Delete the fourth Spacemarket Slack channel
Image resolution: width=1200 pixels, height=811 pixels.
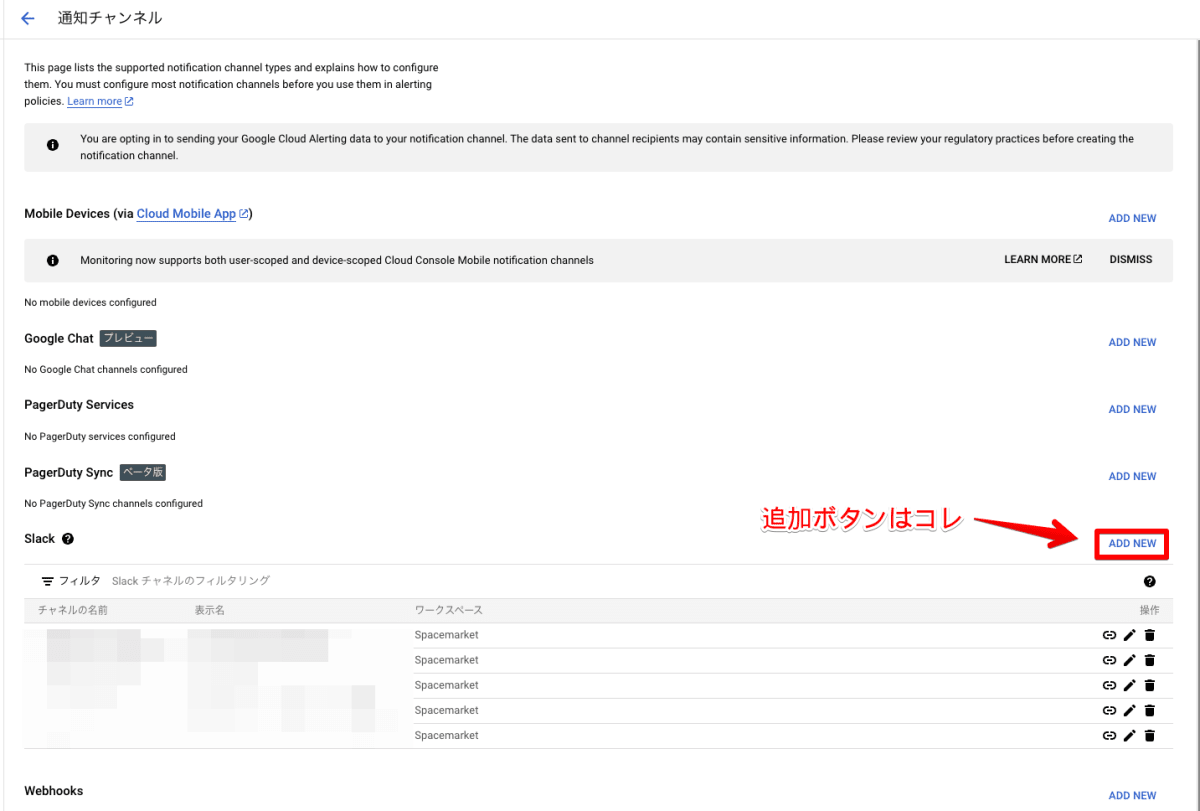point(1149,710)
